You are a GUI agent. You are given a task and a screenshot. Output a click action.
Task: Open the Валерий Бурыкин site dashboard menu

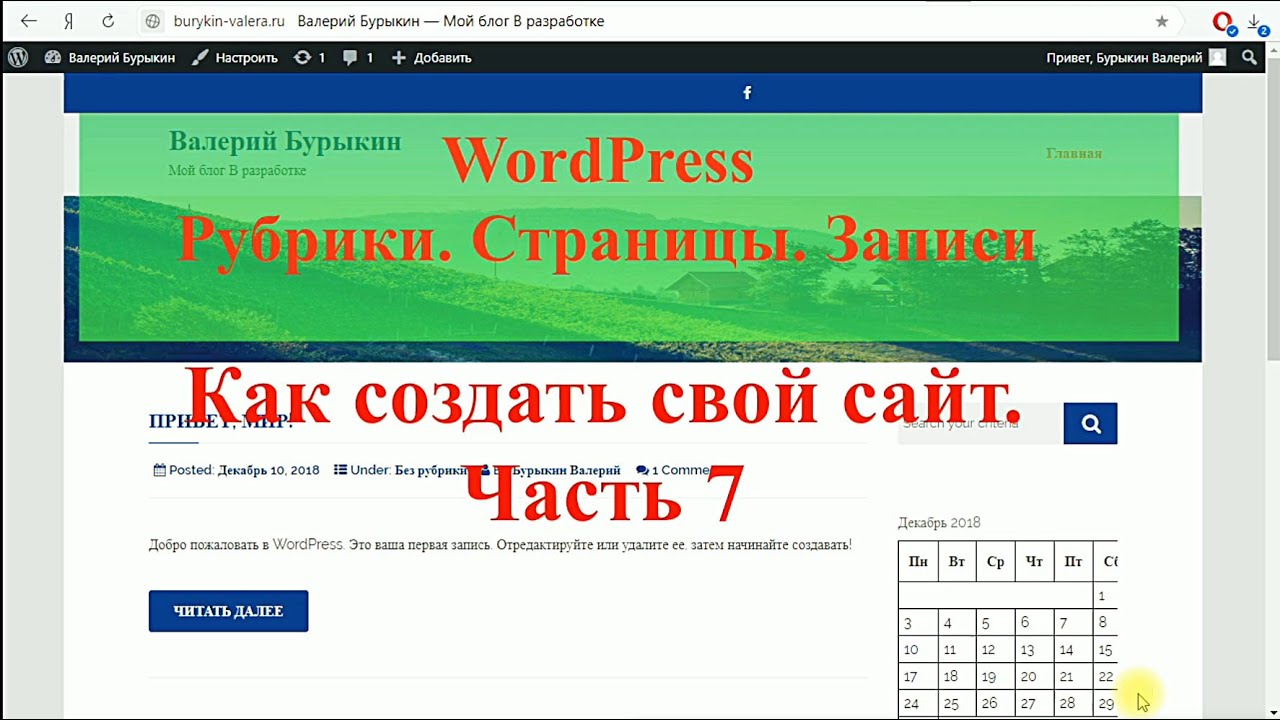click(x=110, y=57)
